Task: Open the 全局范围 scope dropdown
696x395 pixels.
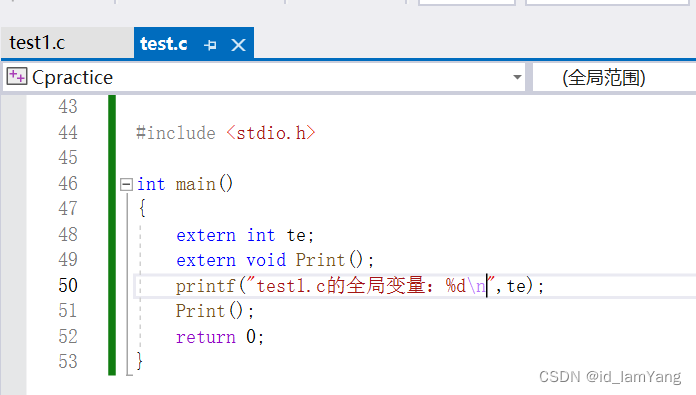Action: 614,78
